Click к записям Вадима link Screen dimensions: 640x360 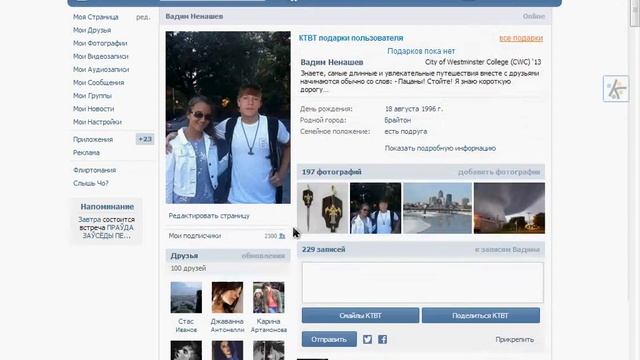(x=507, y=250)
